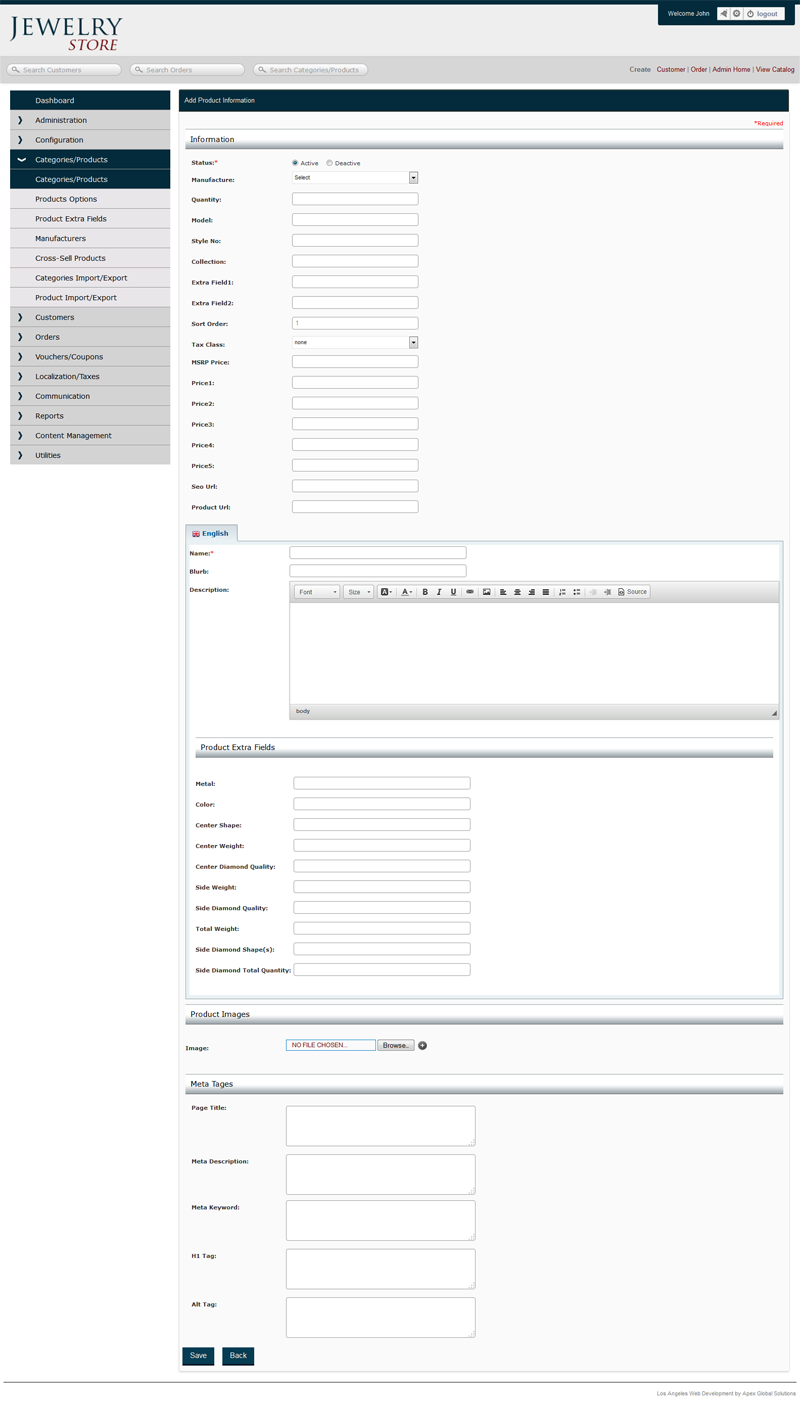Click the product Name input field
The image size is (800, 1405).
[x=378, y=552]
